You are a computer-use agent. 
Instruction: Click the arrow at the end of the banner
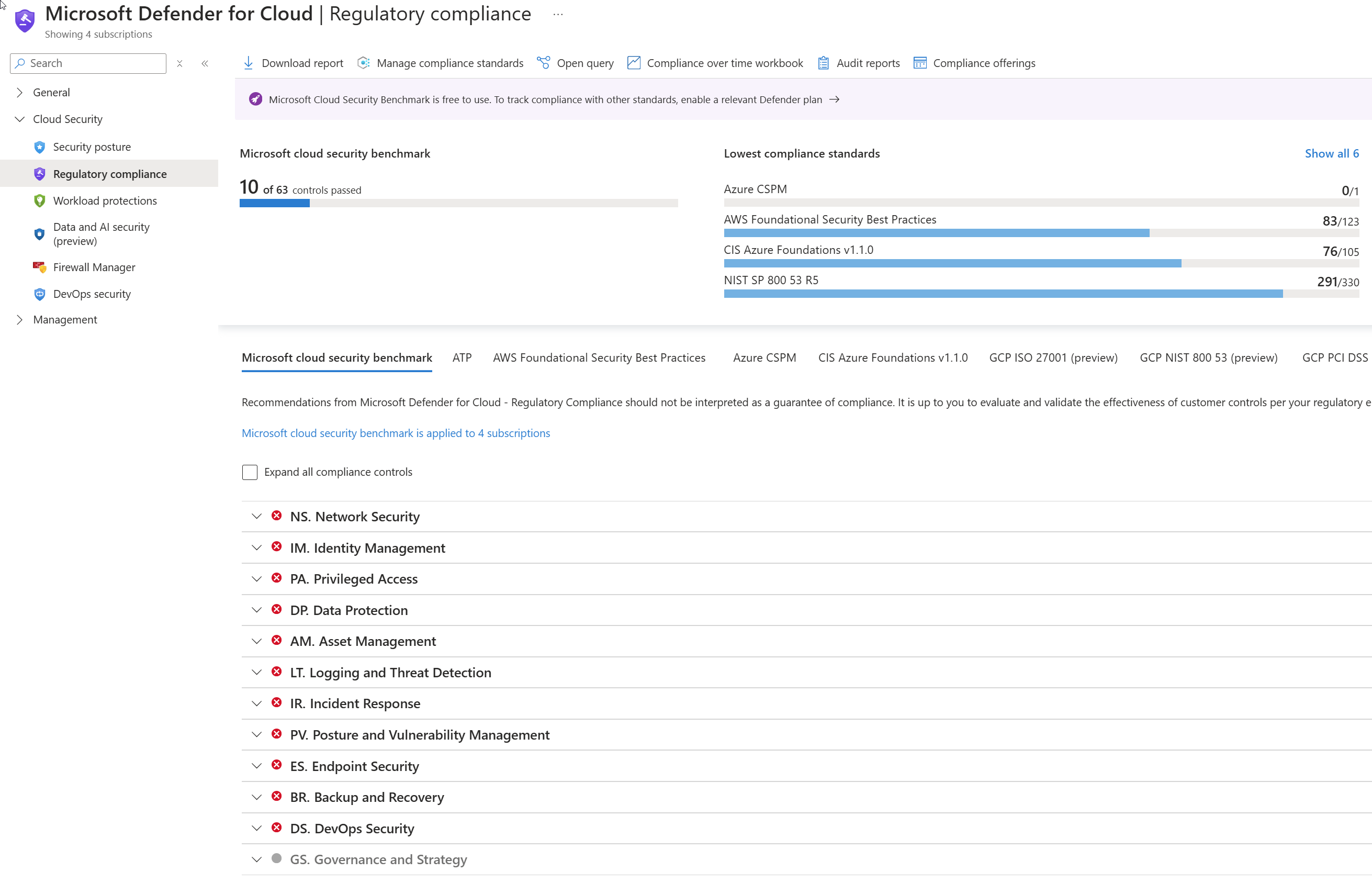834,99
